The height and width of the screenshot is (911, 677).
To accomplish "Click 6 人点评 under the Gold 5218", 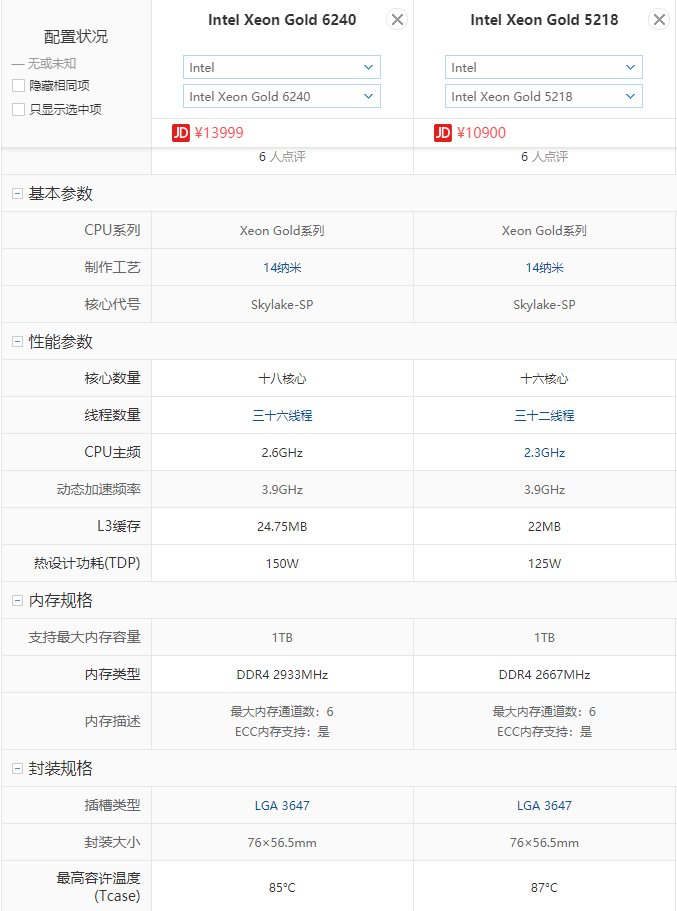I will [545, 157].
